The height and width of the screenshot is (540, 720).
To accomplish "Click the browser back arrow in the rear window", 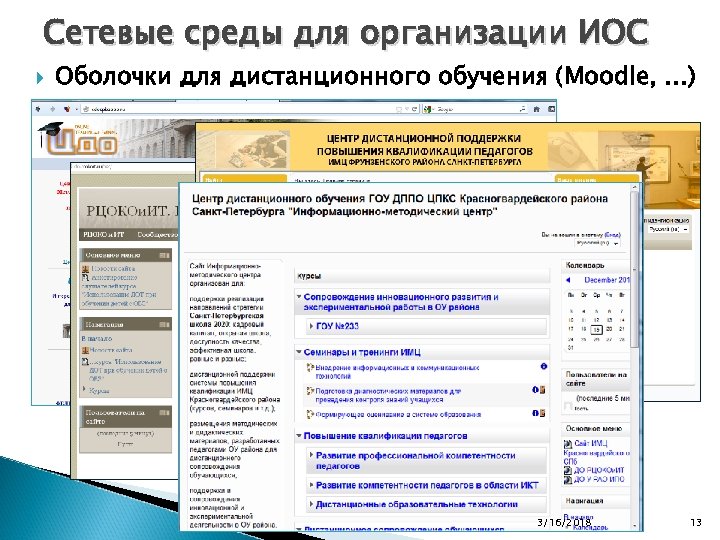I will (38, 109).
